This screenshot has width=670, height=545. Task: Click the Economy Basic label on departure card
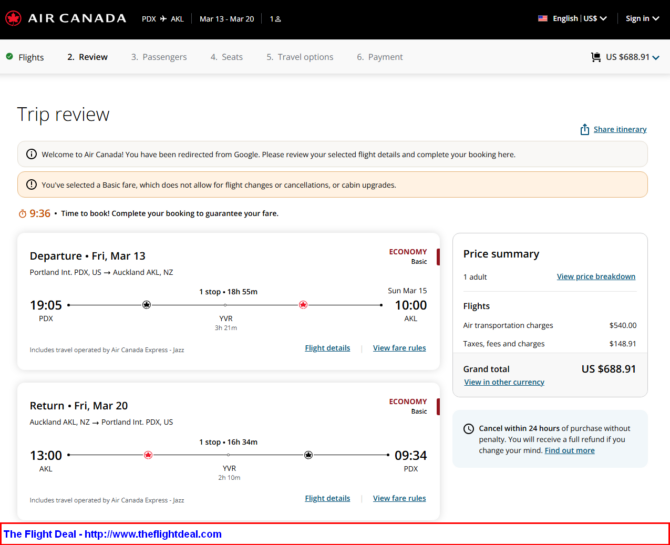tap(408, 256)
